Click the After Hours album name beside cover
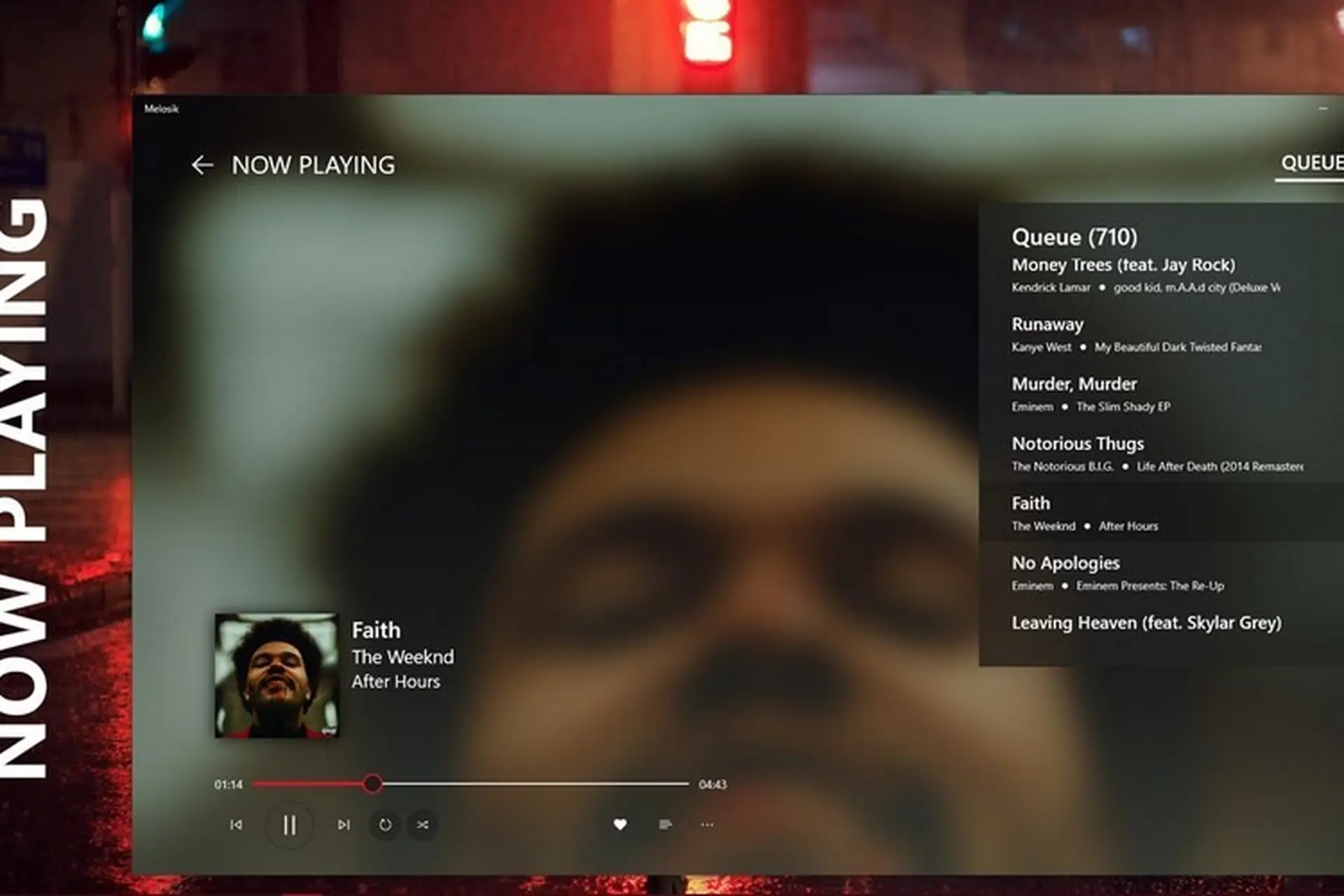The image size is (1344, 896). tap(395, 682)
